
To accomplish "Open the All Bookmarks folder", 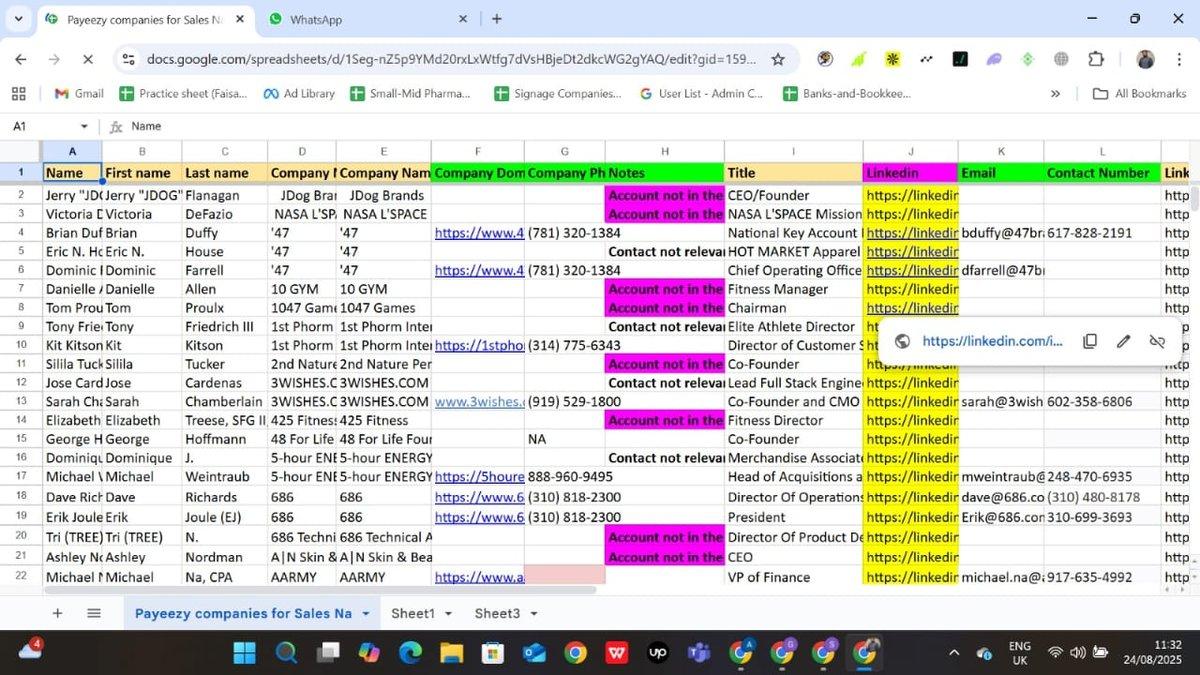I will tap(1139, 93).
